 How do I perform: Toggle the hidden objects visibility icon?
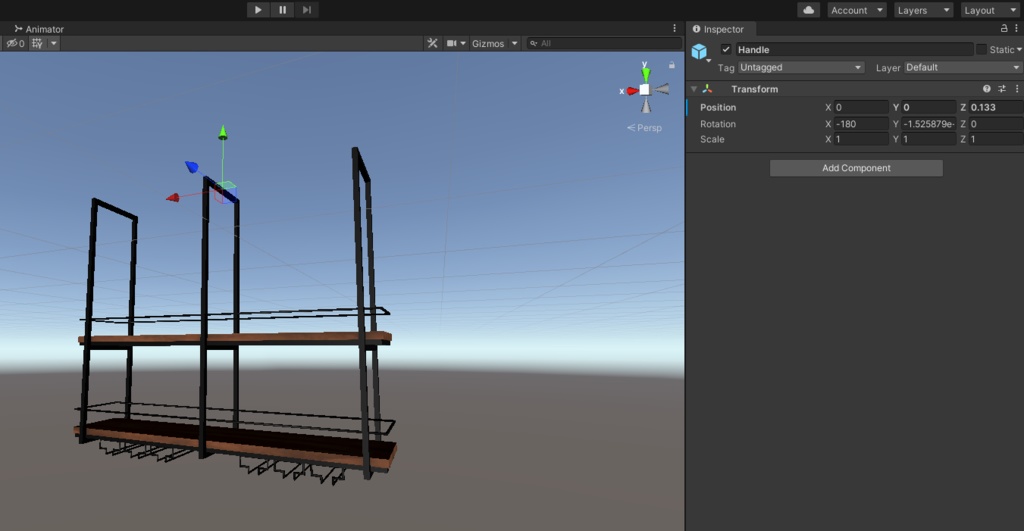point(14,43)
